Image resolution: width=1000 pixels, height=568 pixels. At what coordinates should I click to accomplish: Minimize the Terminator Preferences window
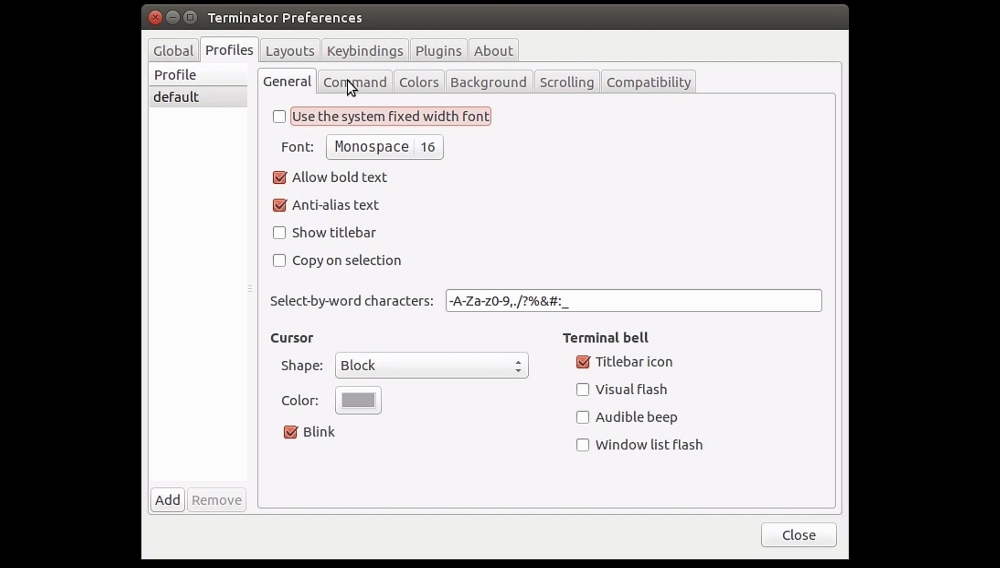(173, 17)
